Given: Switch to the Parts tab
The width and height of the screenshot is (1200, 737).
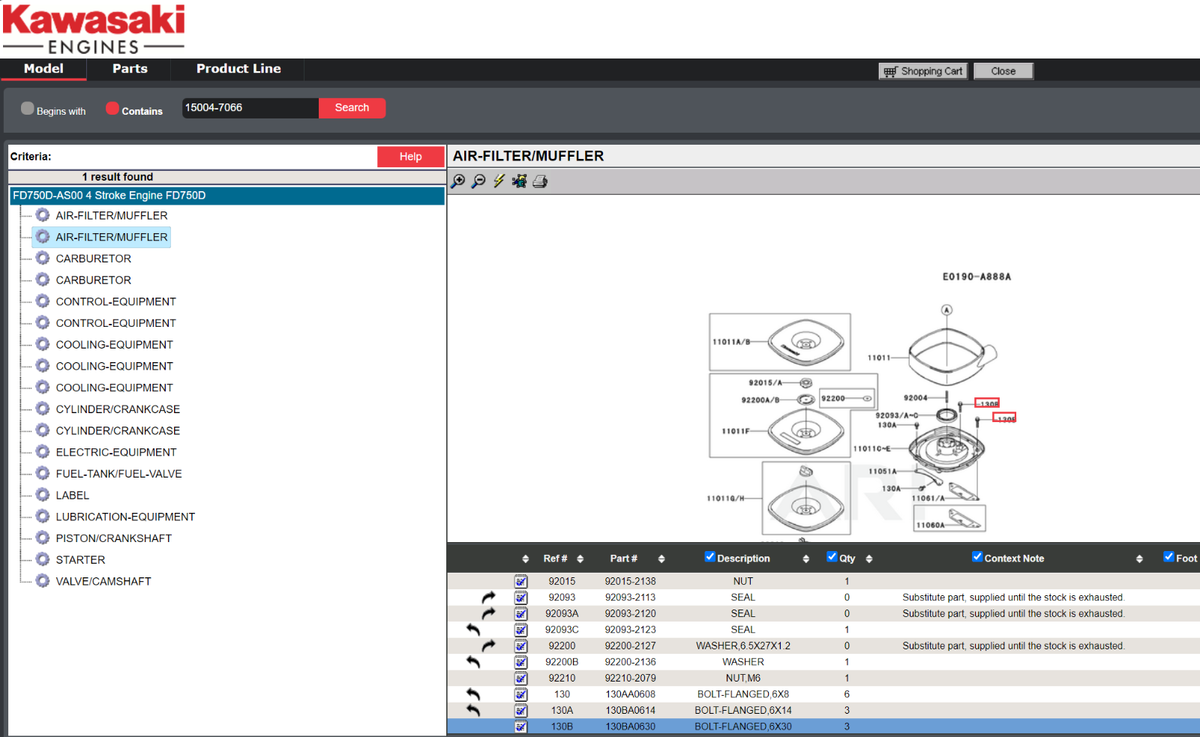Looking at the screenshot, I should click(129, 69).
